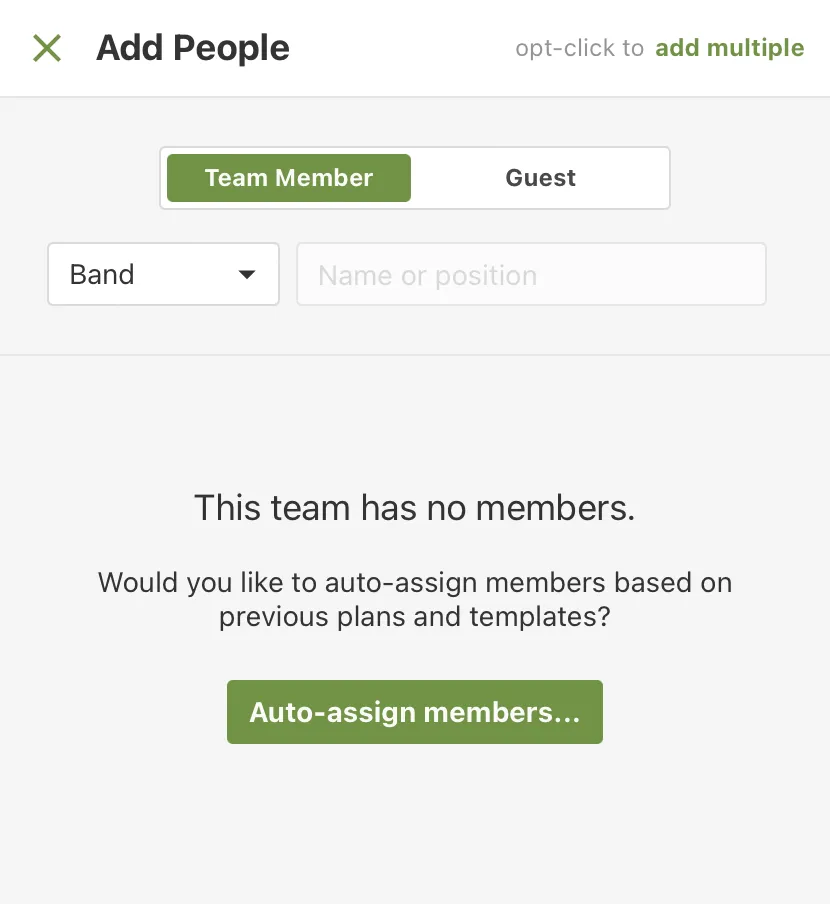Click the "previous plans and templates" text line
The width and height of the screenshot is (830, 904).
pyautogui.click(x=414, y=617)
